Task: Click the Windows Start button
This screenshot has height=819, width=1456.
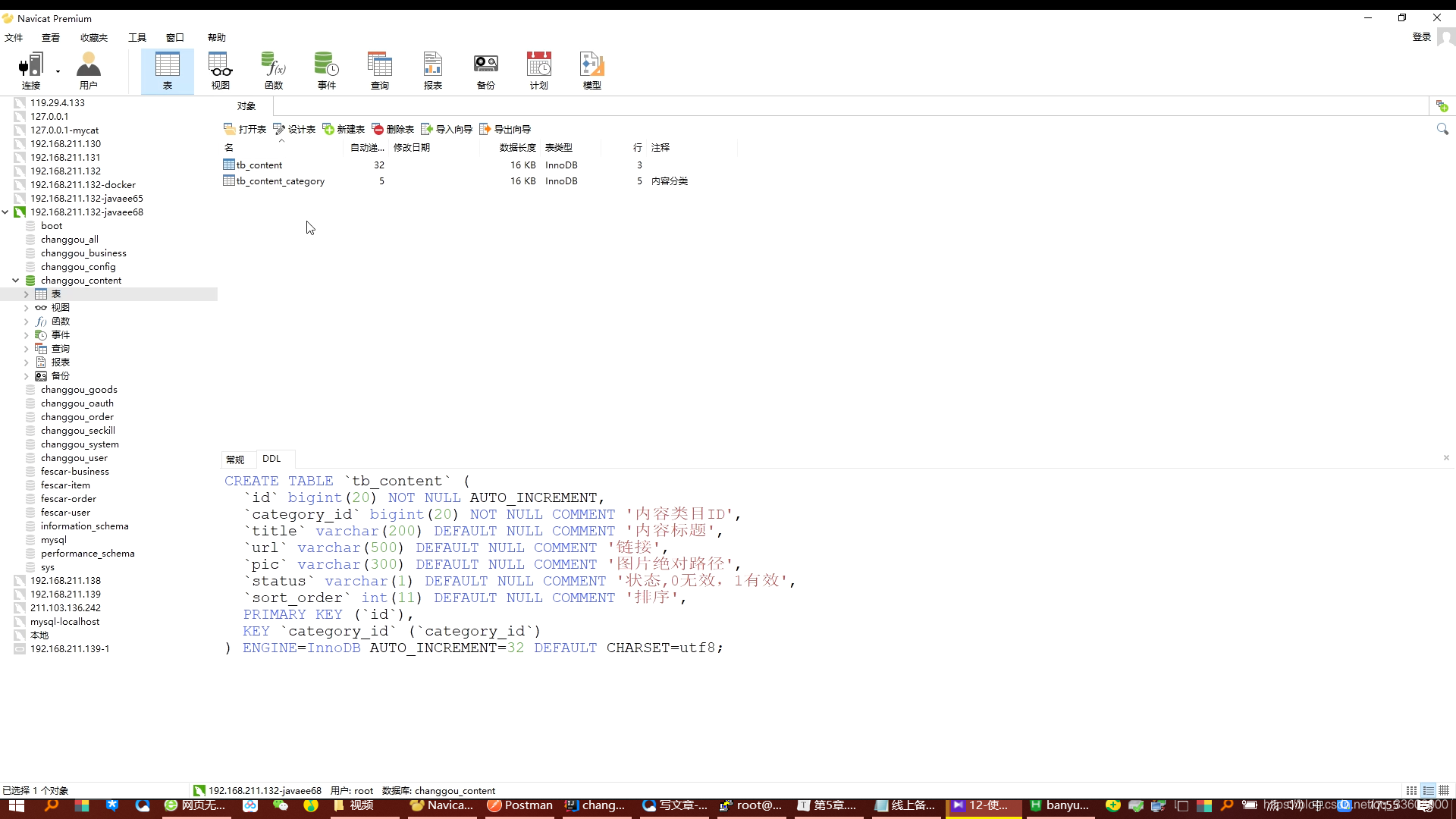Action: click(x=17, y=805)
